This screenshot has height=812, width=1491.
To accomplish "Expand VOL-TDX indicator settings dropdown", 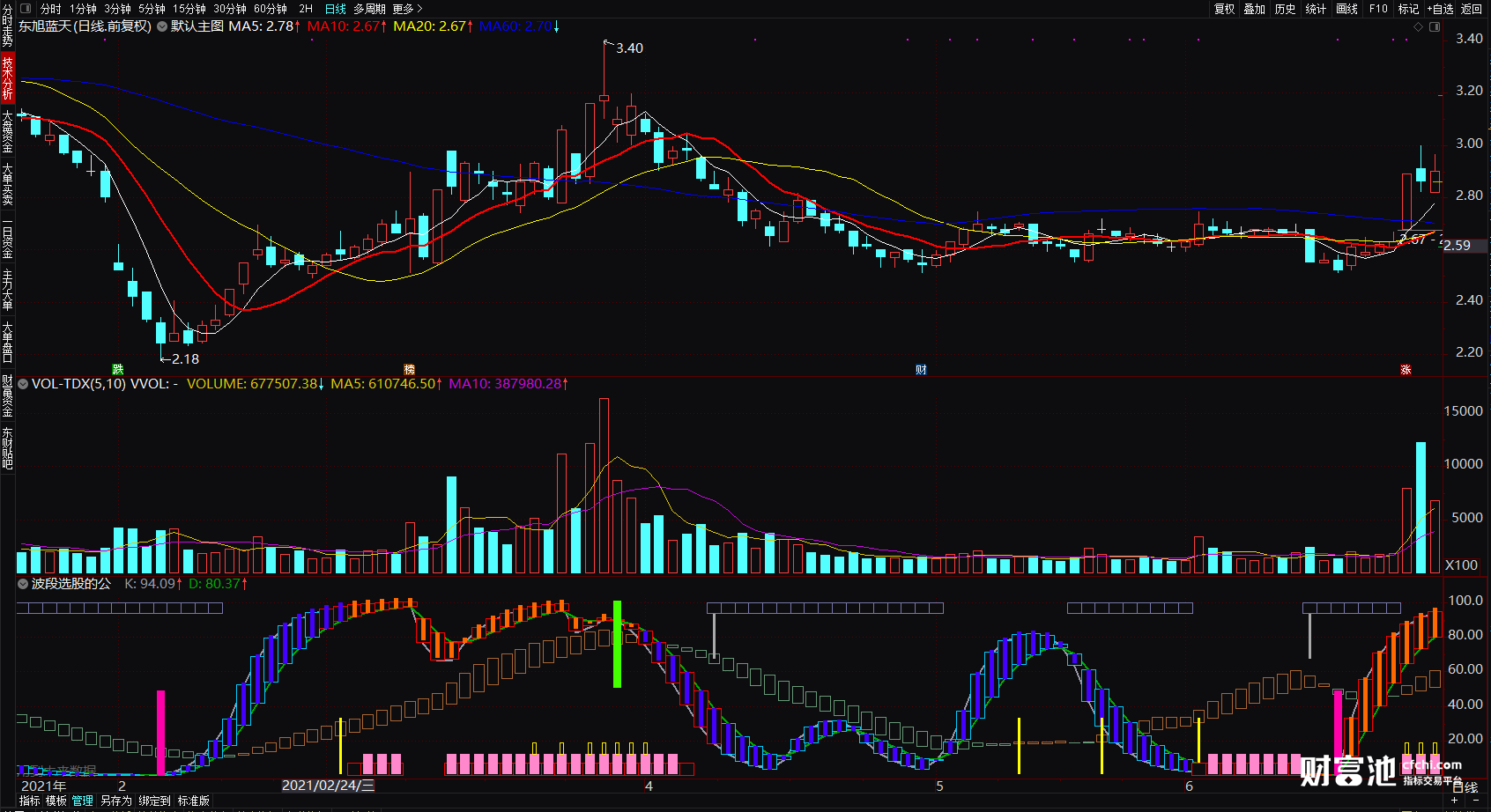I will tap(23, 384).
